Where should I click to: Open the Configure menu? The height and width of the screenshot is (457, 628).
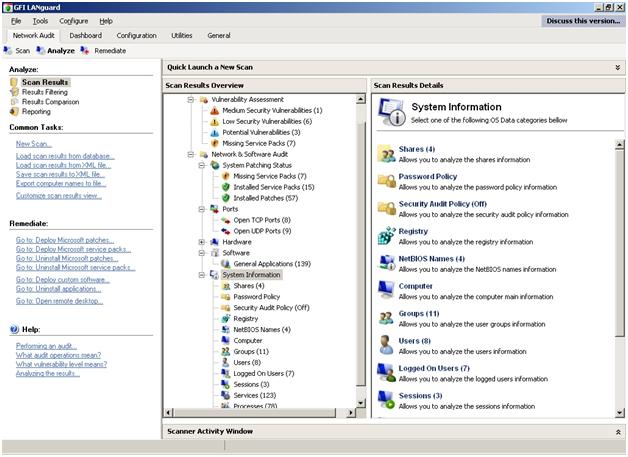(x=74, y=21)
